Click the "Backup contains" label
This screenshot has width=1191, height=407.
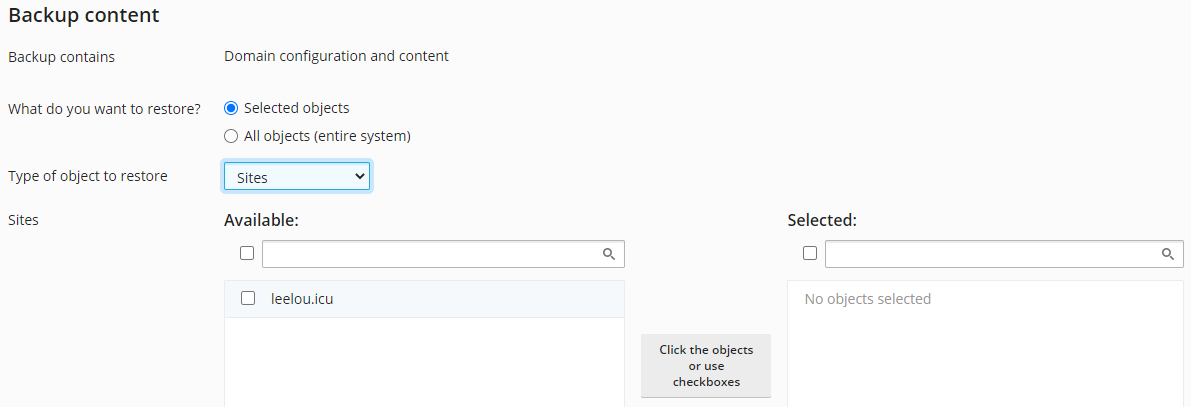point(62,57)
